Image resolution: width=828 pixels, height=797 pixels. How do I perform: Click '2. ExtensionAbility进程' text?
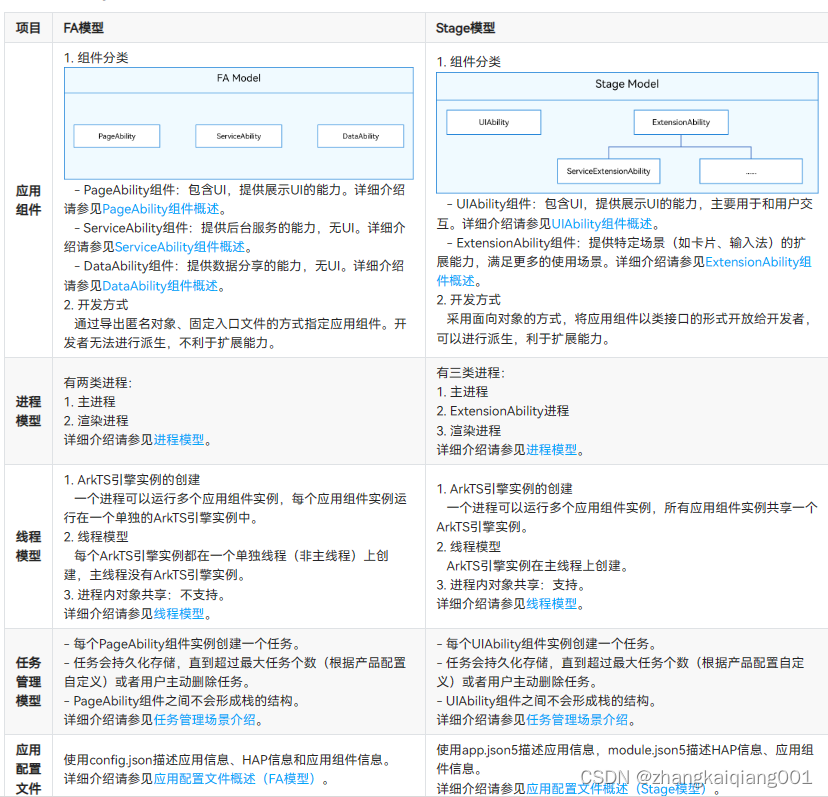(503, 411)
